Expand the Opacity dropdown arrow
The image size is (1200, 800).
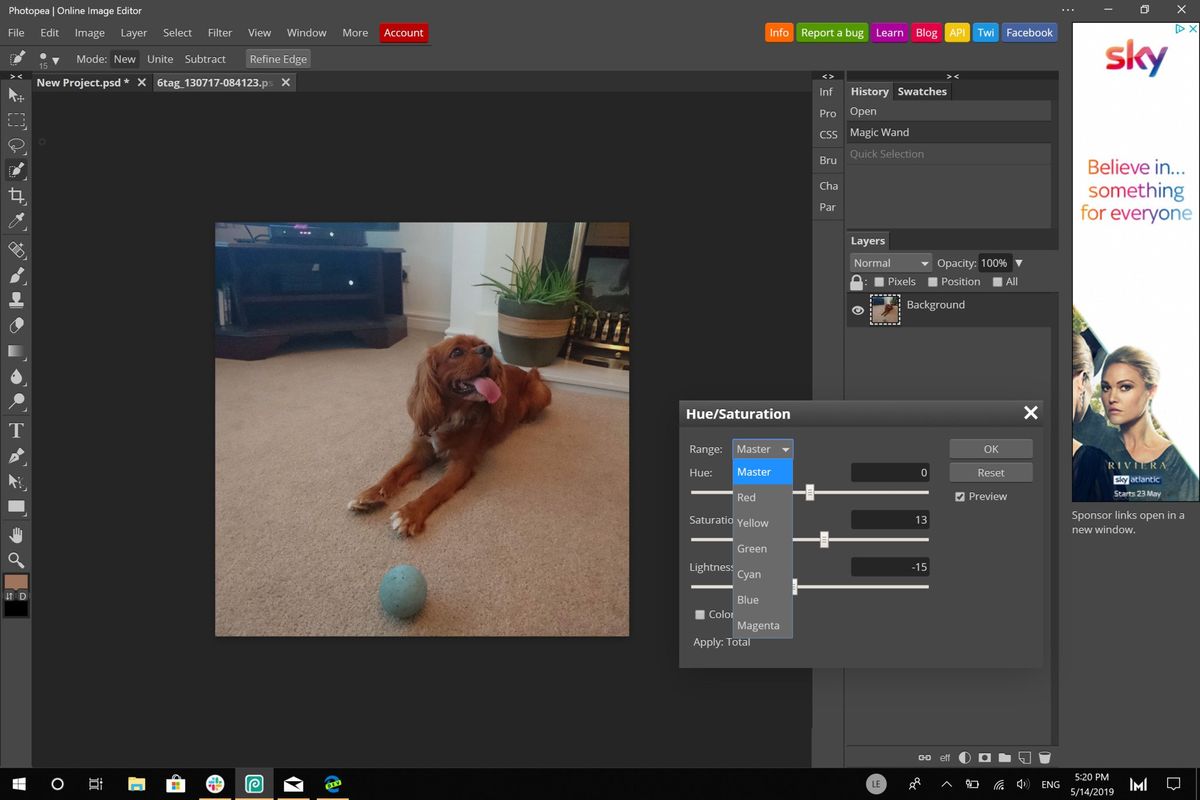1018,262
